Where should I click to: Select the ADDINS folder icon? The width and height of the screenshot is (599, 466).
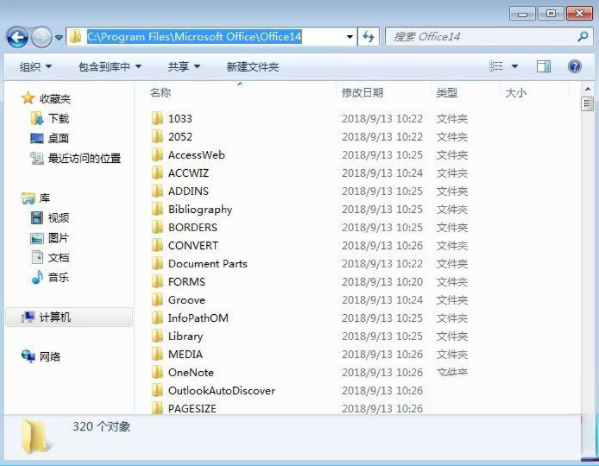point(157,191)
